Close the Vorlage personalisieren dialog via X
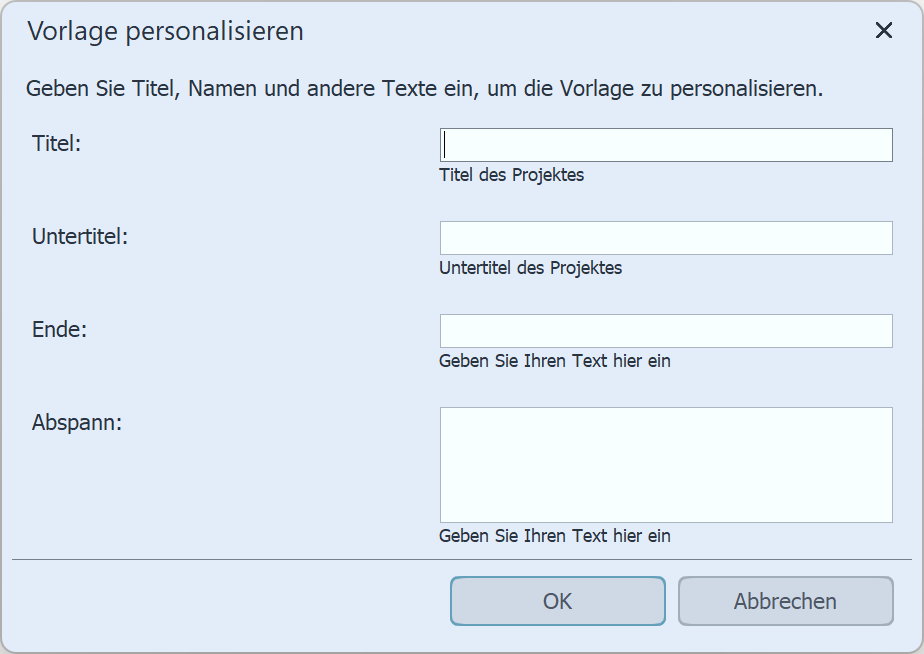This screenshot has height=654, width=924. [884, 31]
